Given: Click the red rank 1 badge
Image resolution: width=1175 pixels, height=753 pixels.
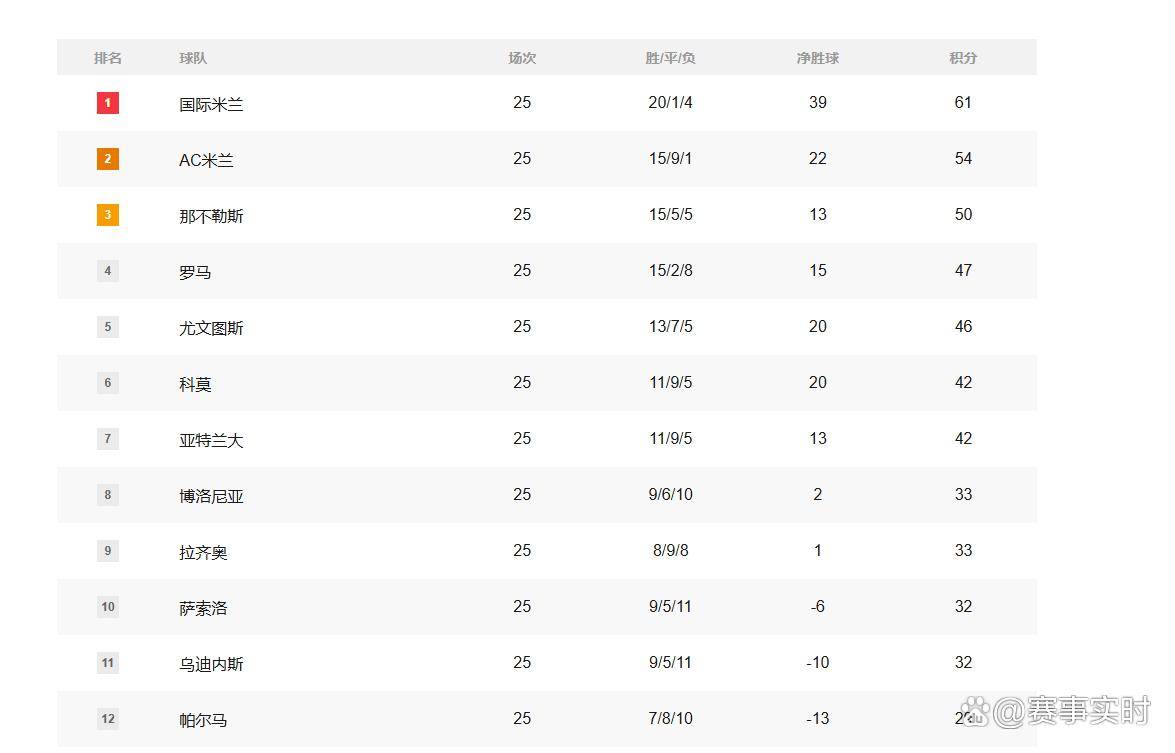Looking at the screenshot, I should click(108, 103).
